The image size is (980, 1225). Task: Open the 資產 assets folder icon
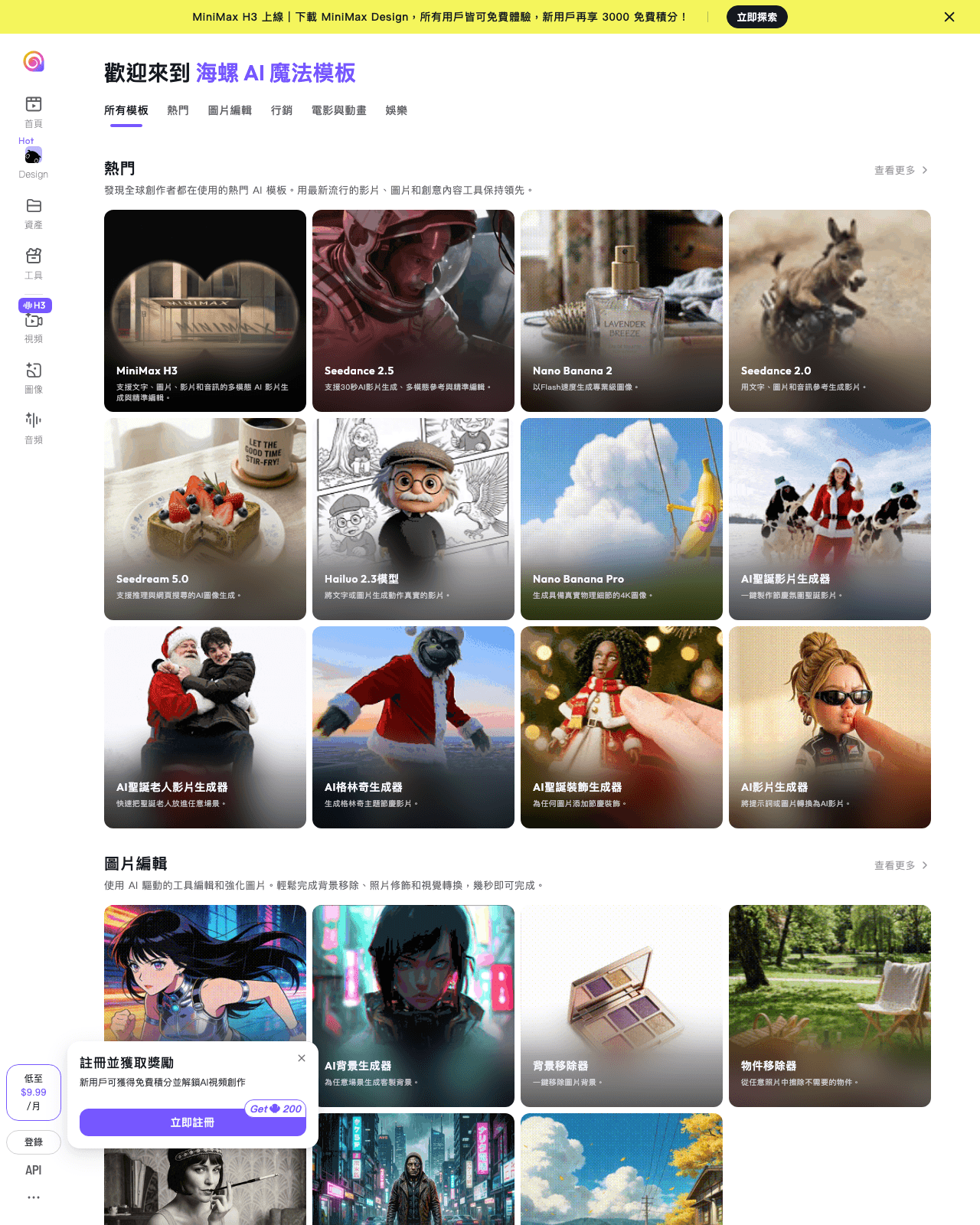(34, 205)
